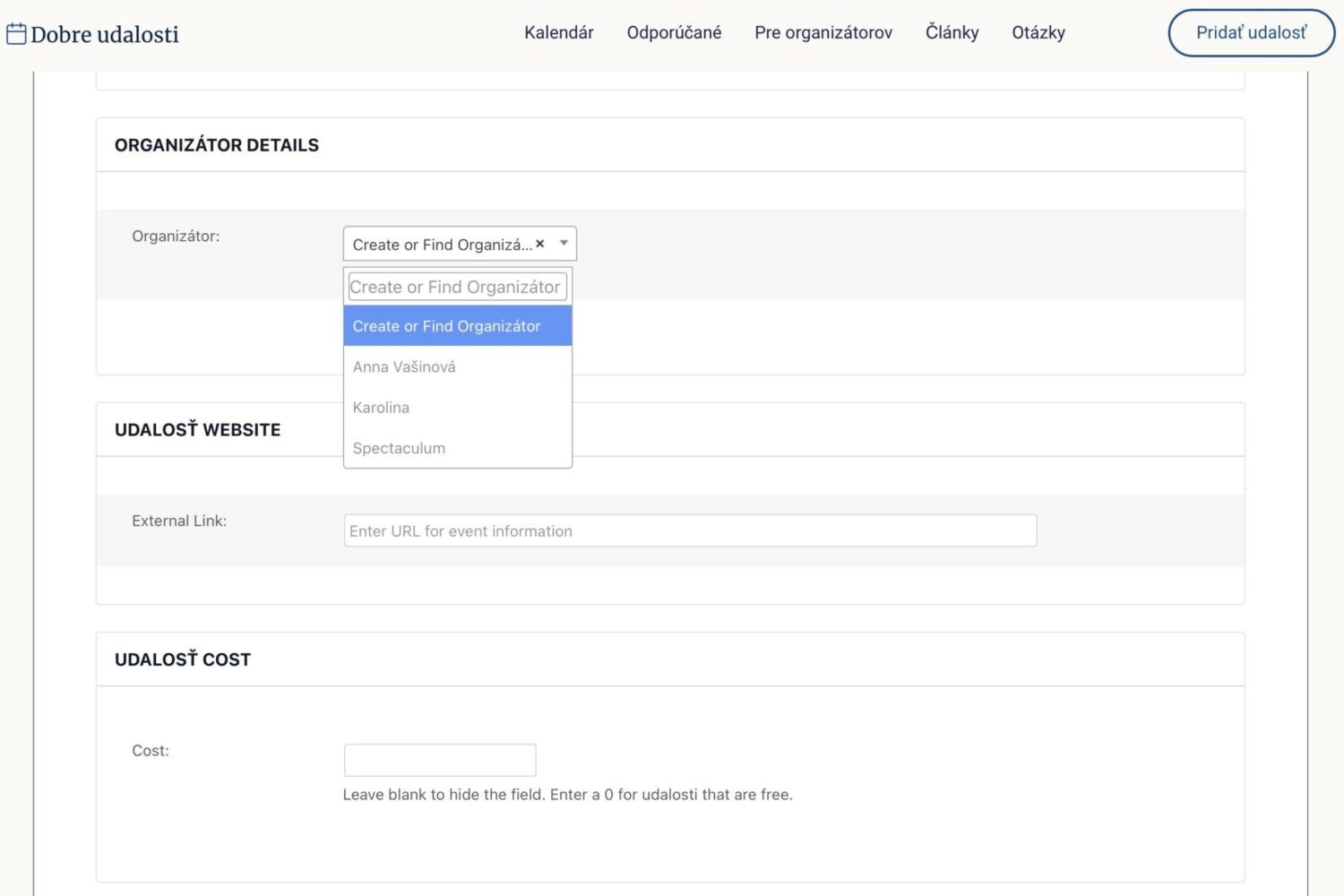
Task: Focus the organizer search box
Action: (458, 287)
